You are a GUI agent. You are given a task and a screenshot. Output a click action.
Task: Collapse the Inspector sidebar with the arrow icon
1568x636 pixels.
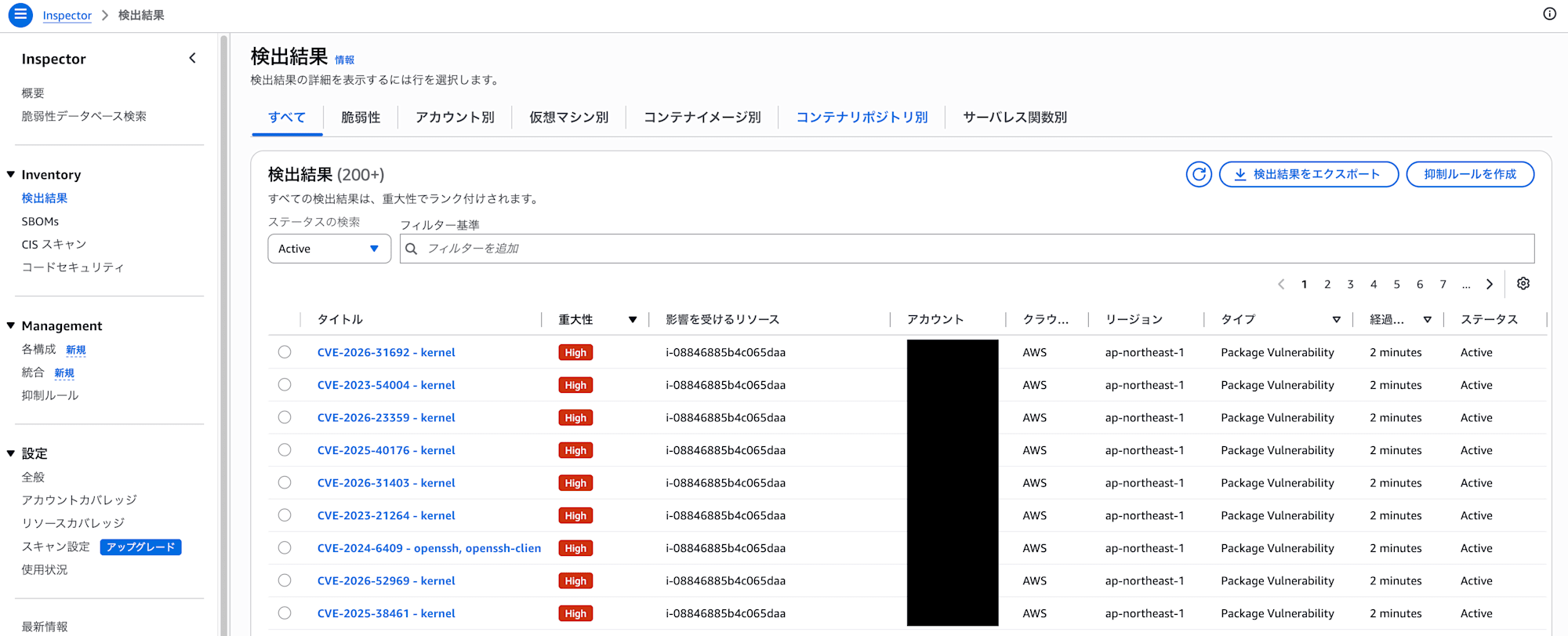point(192,59)
